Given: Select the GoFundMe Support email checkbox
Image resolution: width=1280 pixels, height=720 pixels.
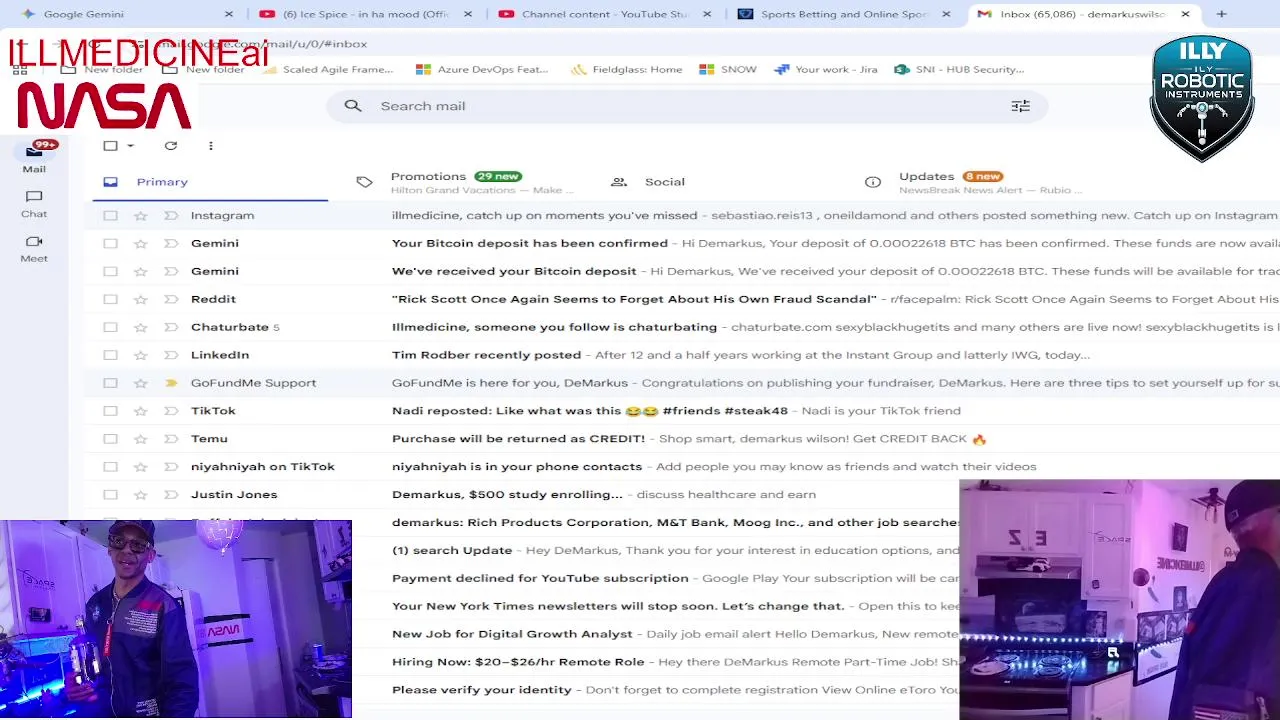Looking at the screenshot, I should (x=110, y=383).
